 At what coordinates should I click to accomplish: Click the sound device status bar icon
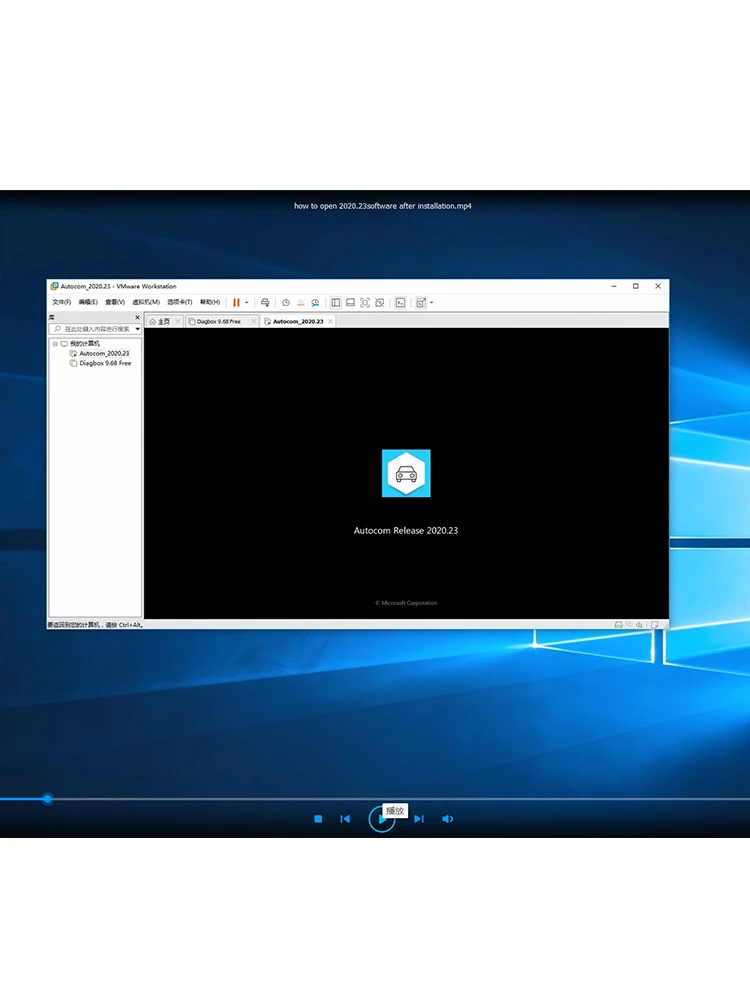(640, 625)
